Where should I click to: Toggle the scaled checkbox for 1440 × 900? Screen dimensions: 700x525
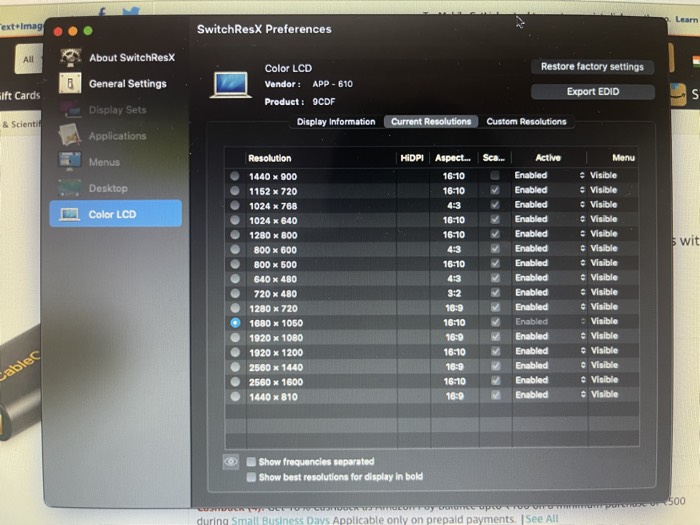point(495,175)
